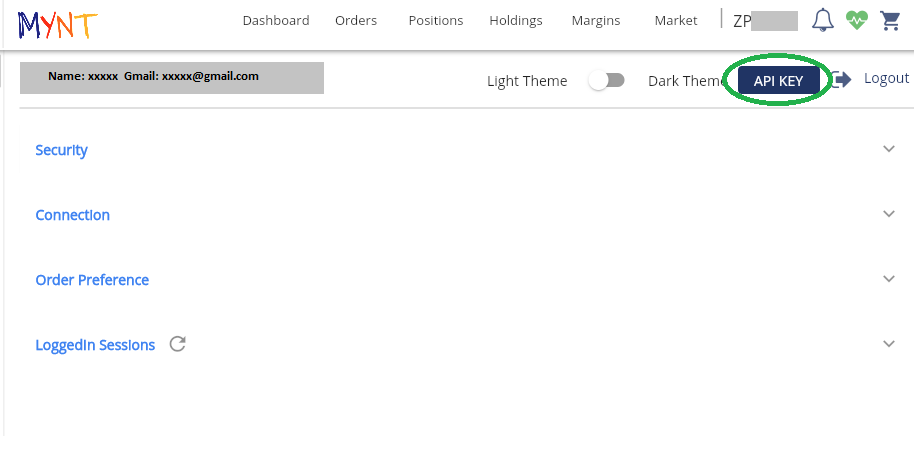Open the Orders menu
The height and width of the screenshot is (460, 914).
pos(356,20)
